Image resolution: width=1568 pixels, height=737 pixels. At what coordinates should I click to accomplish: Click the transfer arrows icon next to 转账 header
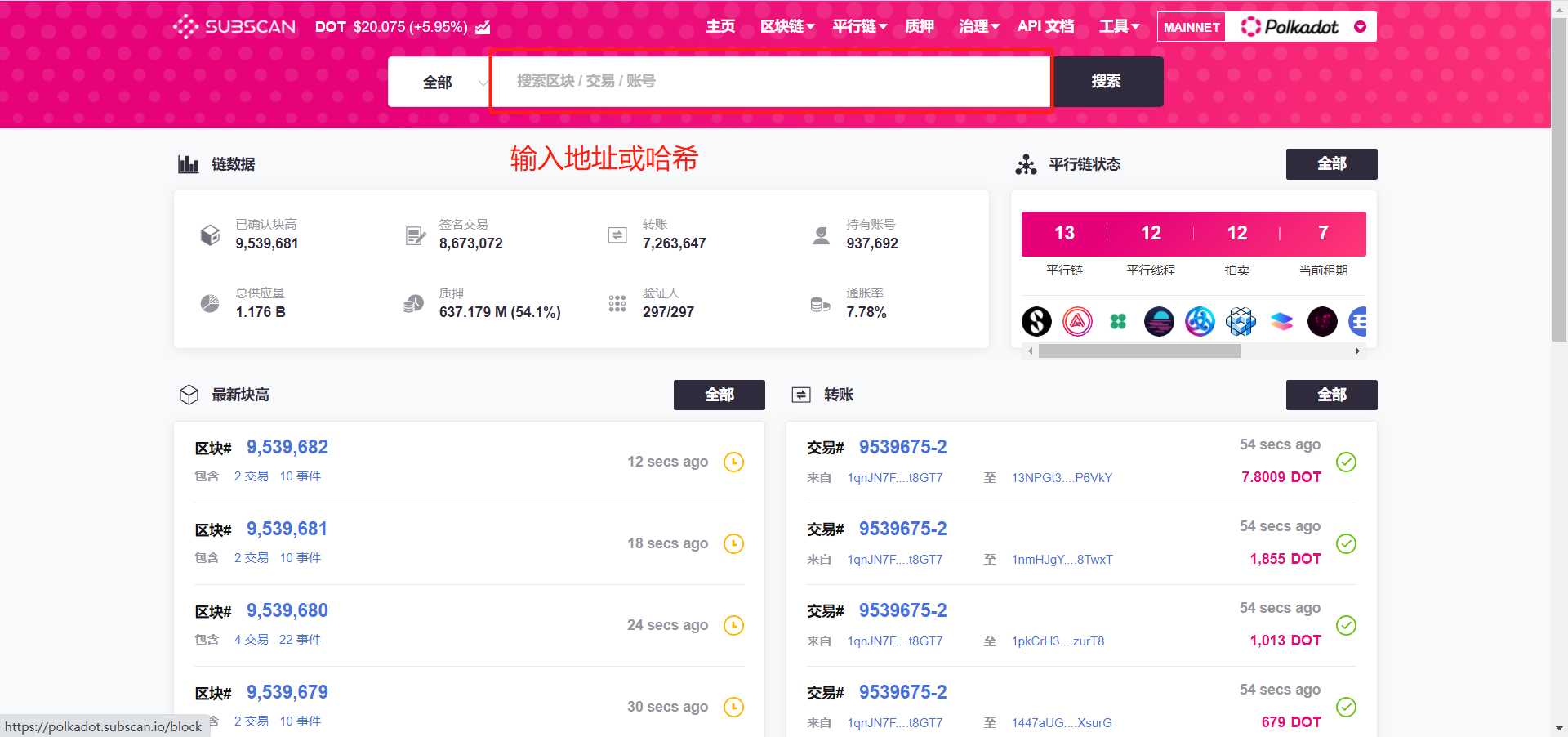point(801,395)
